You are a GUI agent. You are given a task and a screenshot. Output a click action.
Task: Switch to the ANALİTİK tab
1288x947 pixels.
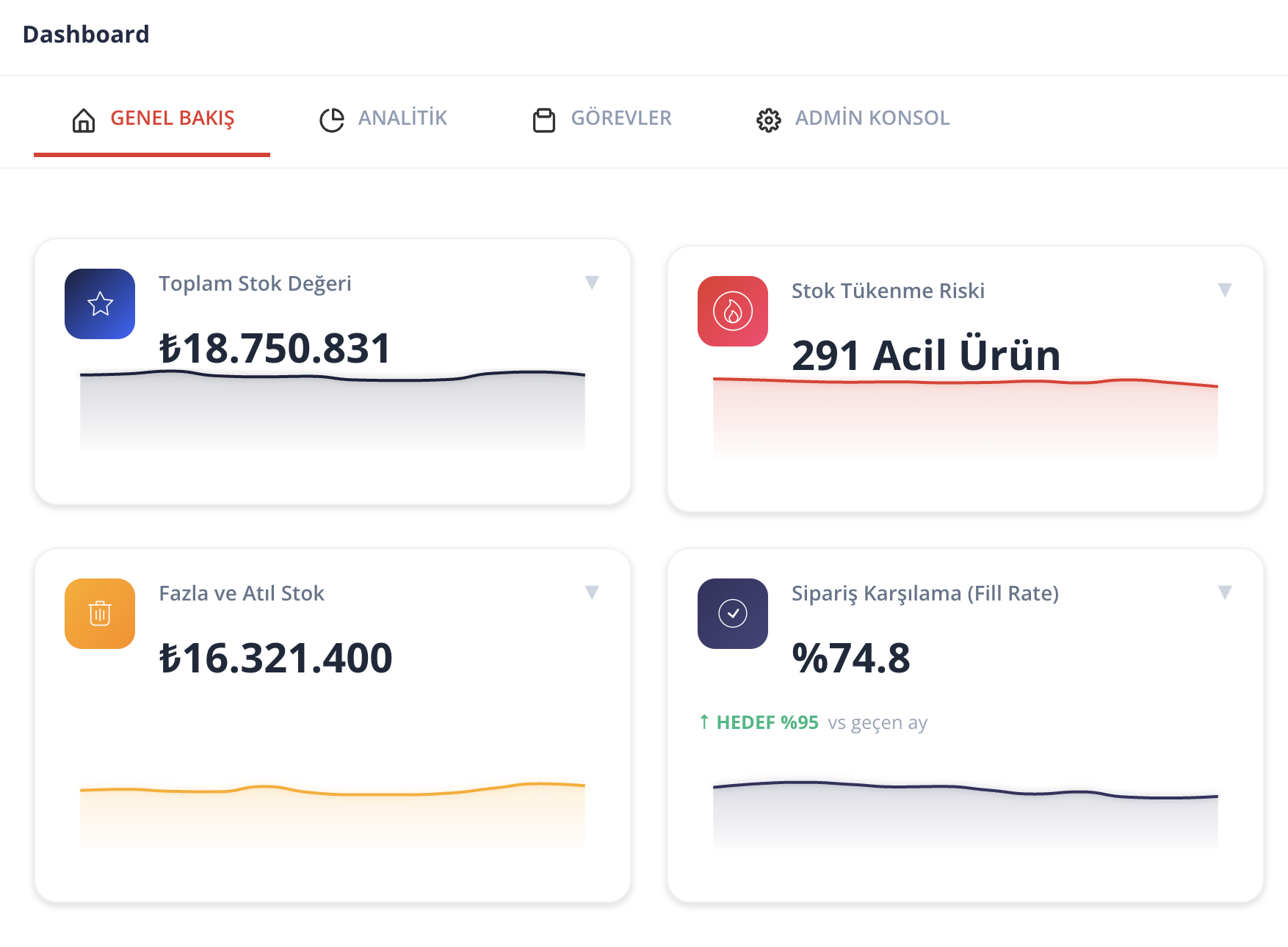tap(402, 118)
